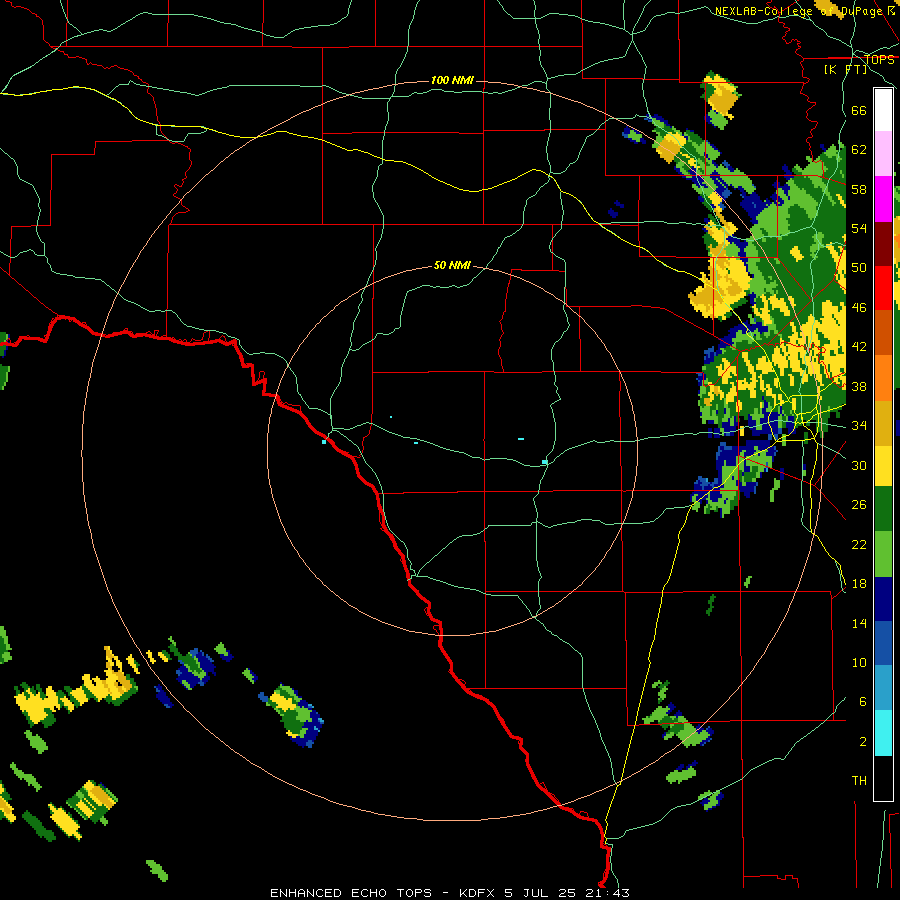Click the "10" legend value
The image size is (900, 900).
(859, 663)
